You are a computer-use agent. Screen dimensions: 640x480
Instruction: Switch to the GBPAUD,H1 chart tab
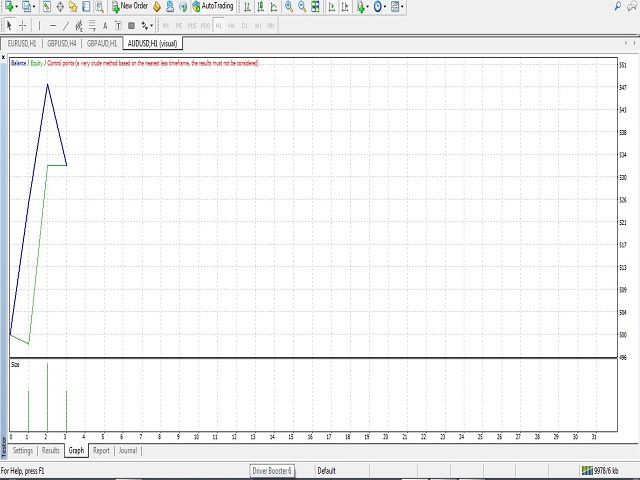(101, 43)
